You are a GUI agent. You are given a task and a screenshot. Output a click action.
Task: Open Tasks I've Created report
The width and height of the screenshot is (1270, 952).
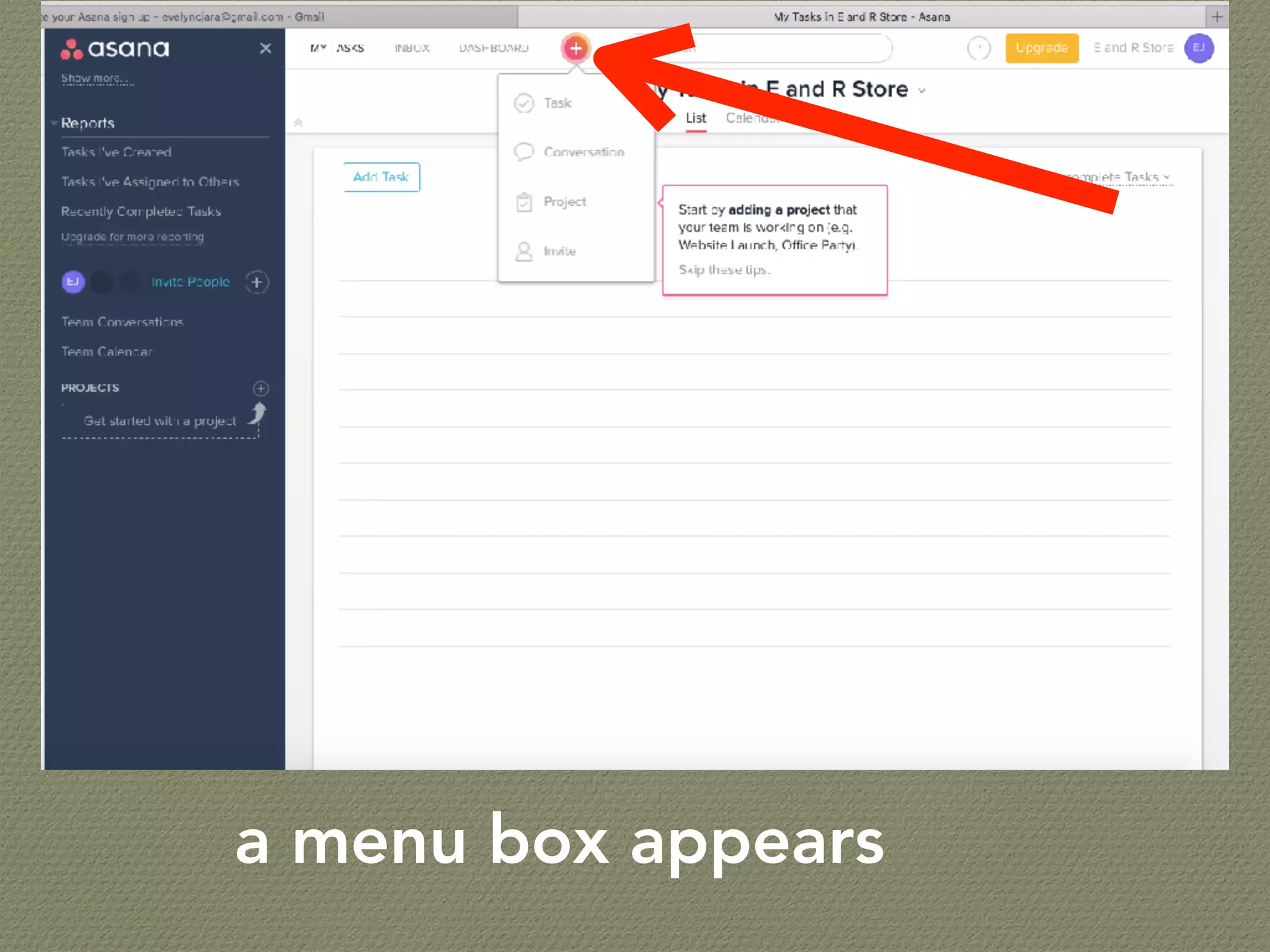point(117,152)
